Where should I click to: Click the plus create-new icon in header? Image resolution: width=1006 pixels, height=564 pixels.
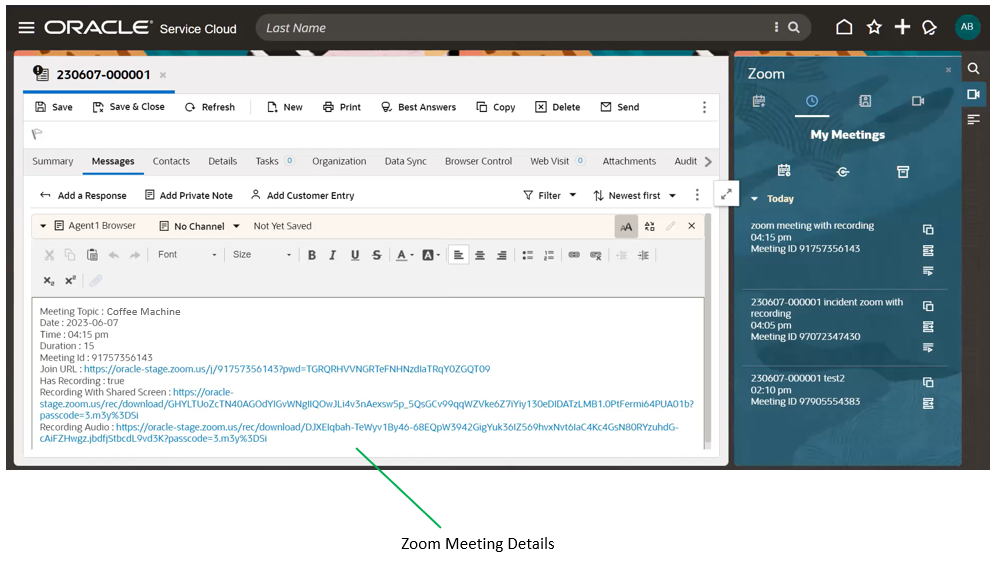902,27
